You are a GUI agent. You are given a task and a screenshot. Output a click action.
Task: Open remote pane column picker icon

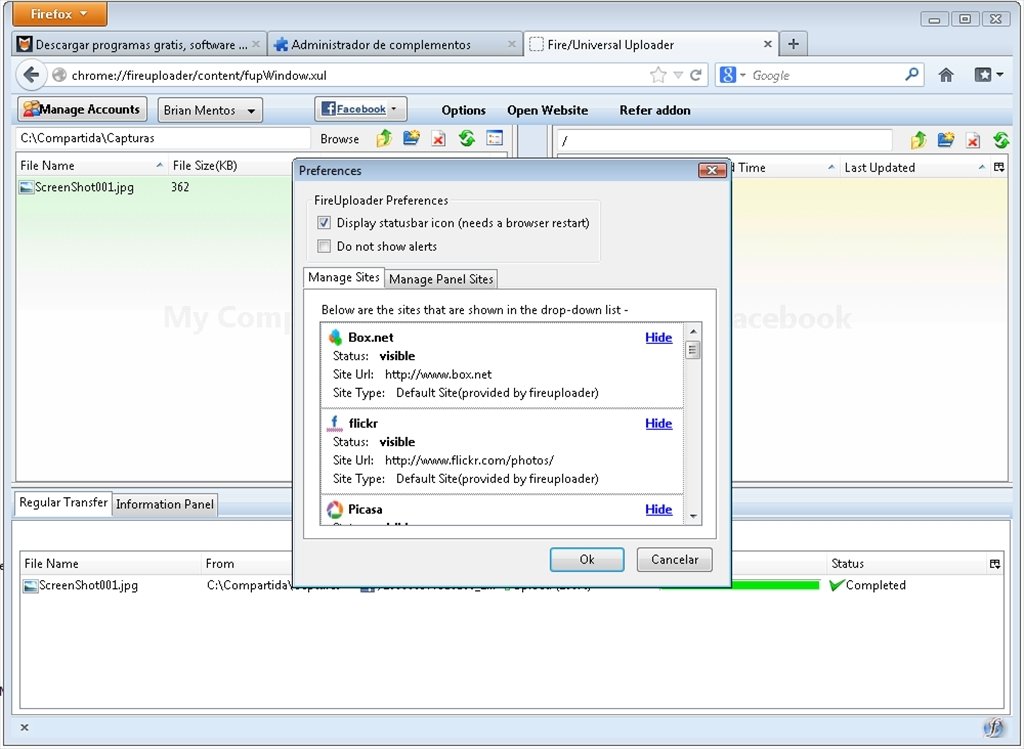tap(999, 167)
